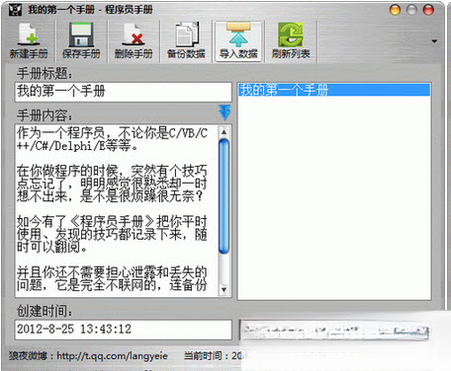451x371 pixels.
Task: Click the 创建时间 creation time field
Action: coord(123,329)
